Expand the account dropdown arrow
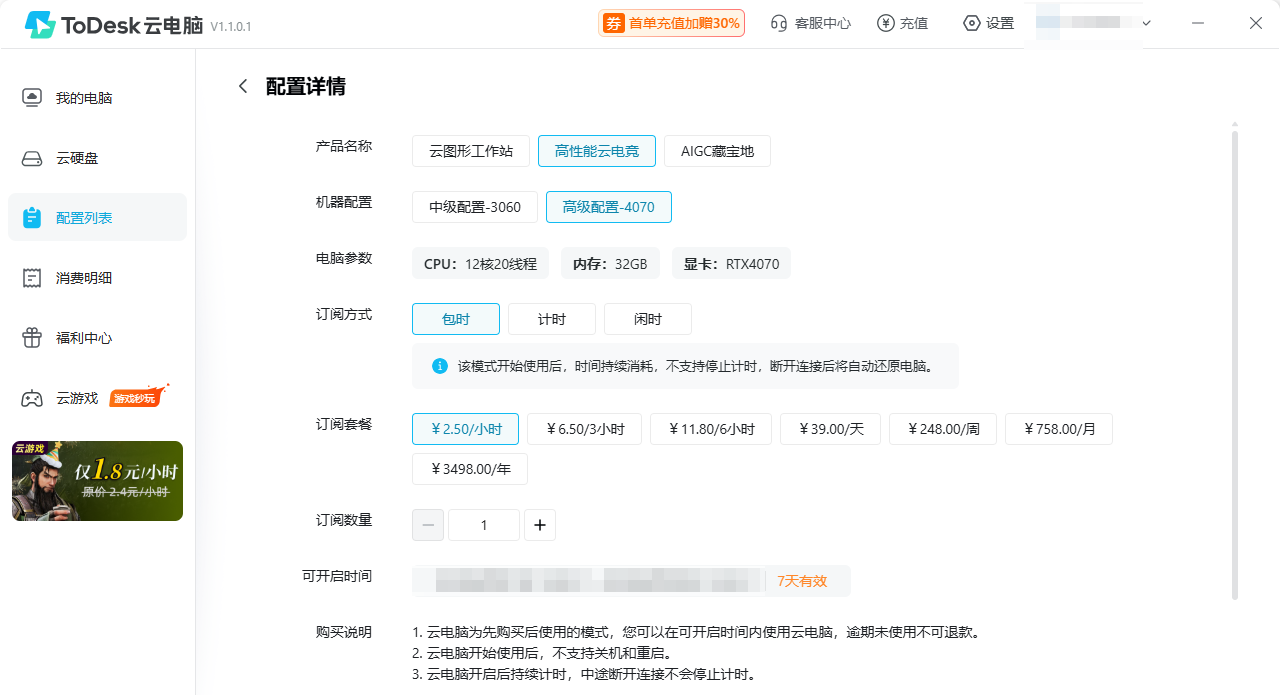The image size is (1280, 695). coord(1146,23)
